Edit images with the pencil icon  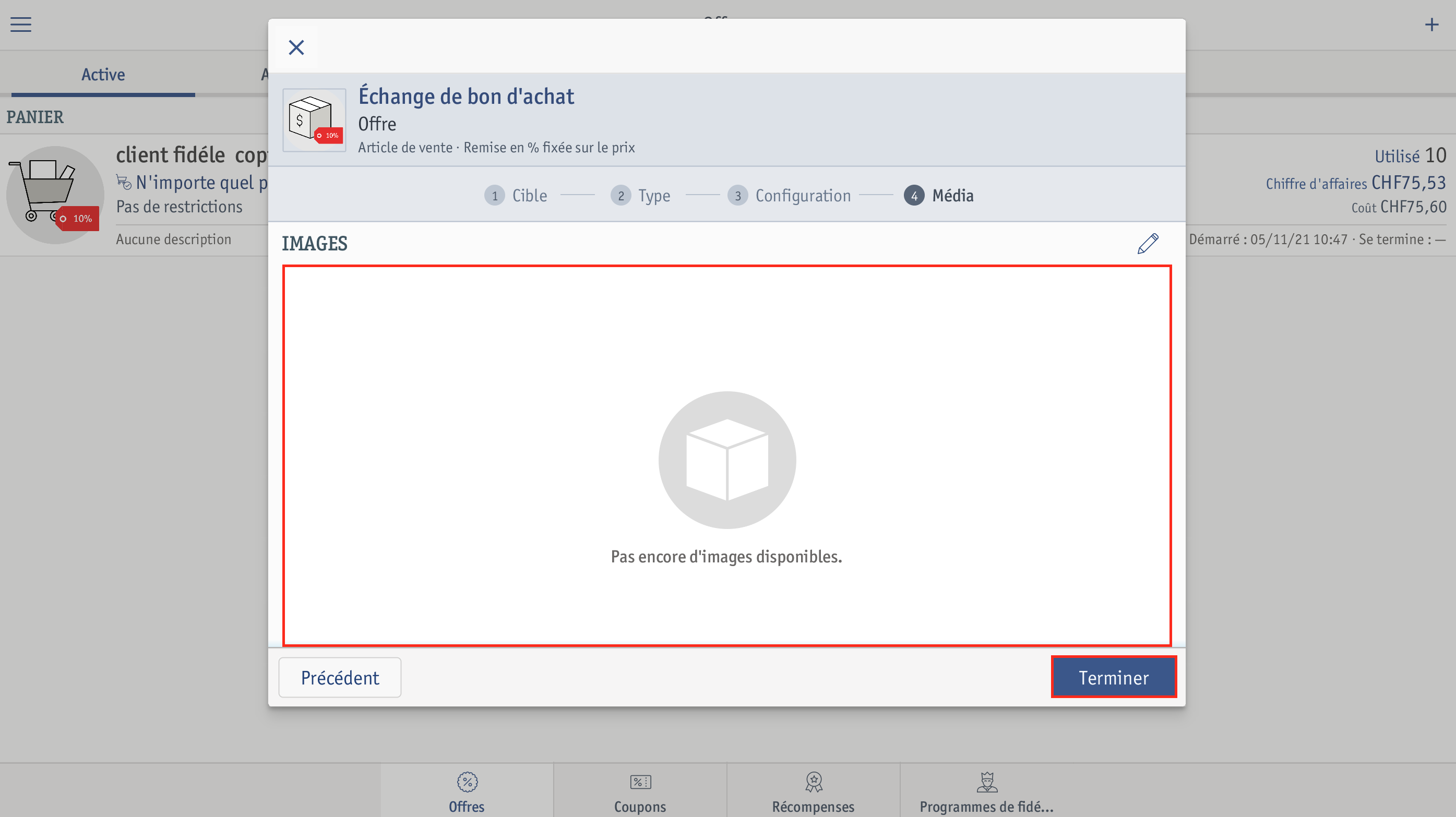[1148, 244]
